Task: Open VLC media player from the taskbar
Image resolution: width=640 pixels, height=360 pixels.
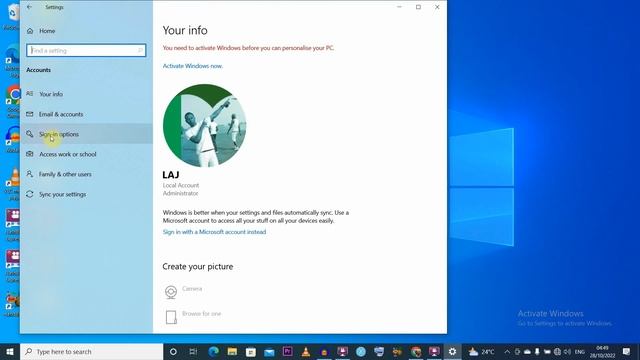Action: 306,351
